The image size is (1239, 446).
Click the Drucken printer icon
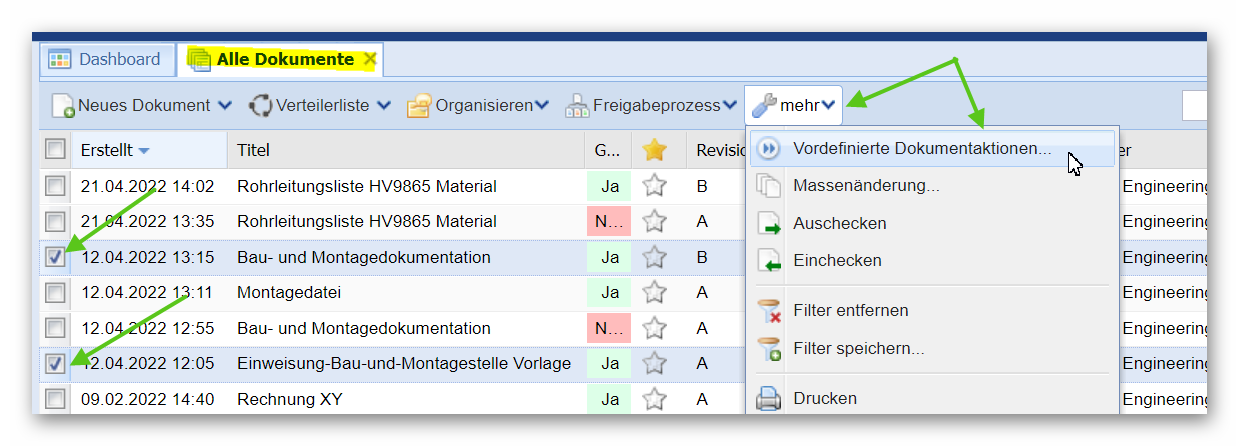point(768,399)
